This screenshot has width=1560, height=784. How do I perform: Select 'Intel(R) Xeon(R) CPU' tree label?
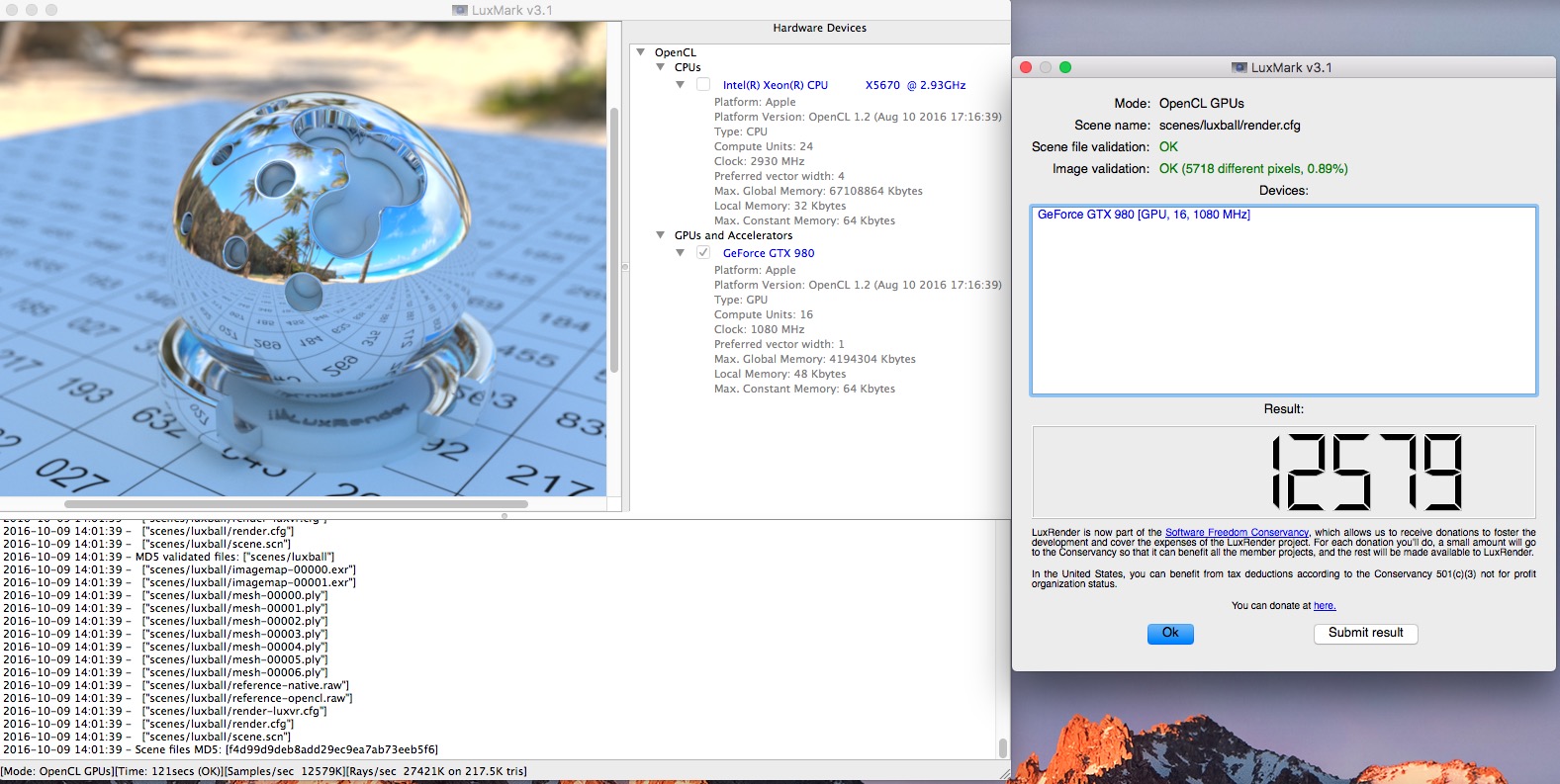776,85
